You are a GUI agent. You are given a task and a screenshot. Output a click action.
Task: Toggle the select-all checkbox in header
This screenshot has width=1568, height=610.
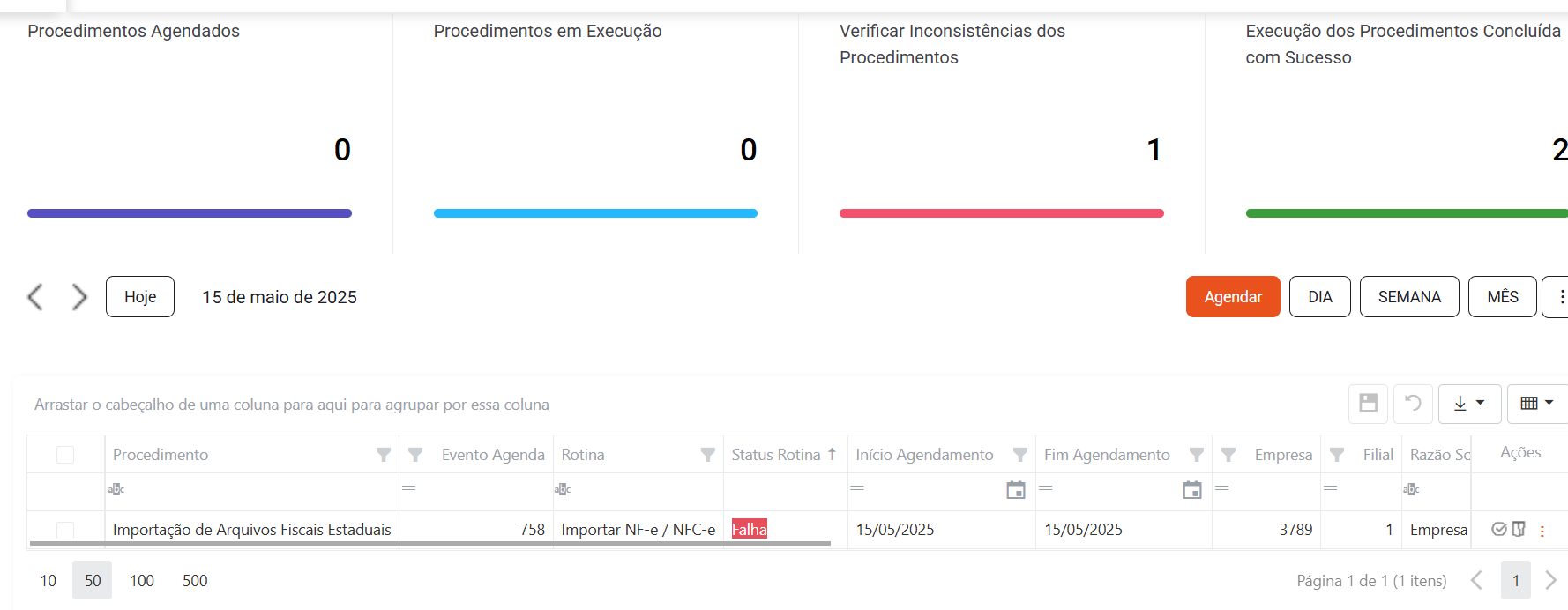tap(65, 455)
